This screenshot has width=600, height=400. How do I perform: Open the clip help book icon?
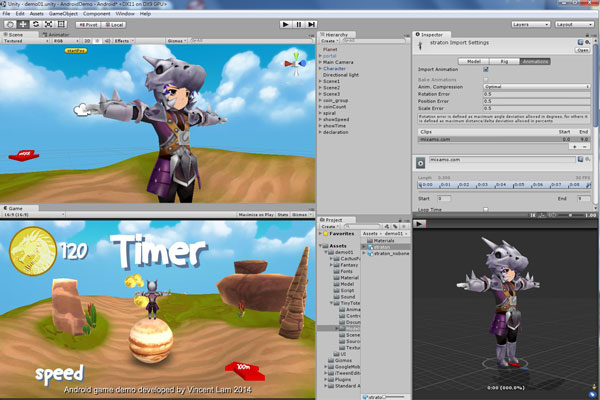coord(580,159)
